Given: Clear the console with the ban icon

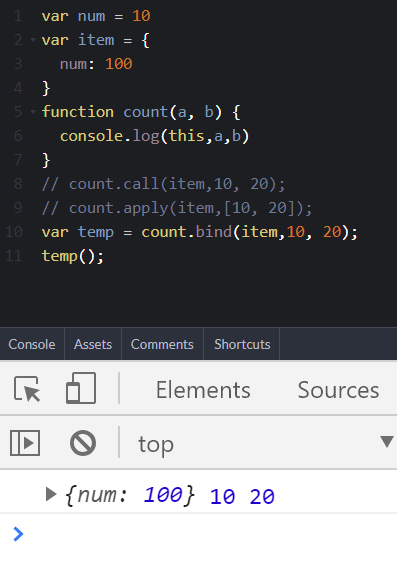Looking at the screenshot, I should (83, 443).
